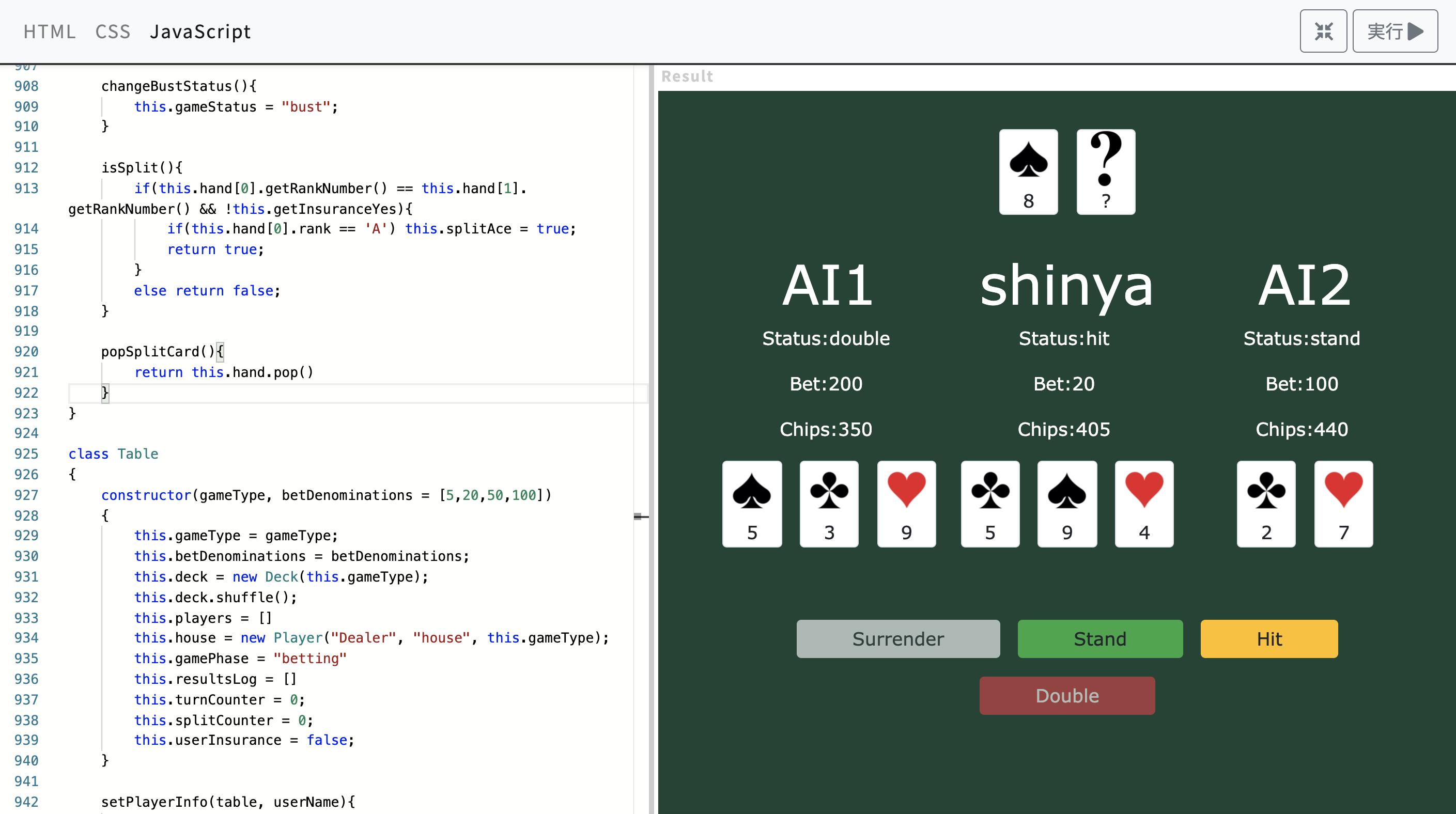Click AI1's 3 of clubs card

[829, 504]
